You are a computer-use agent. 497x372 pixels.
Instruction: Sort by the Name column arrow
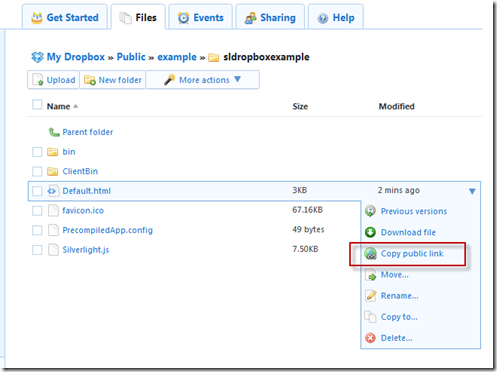[x=76, y=106]
